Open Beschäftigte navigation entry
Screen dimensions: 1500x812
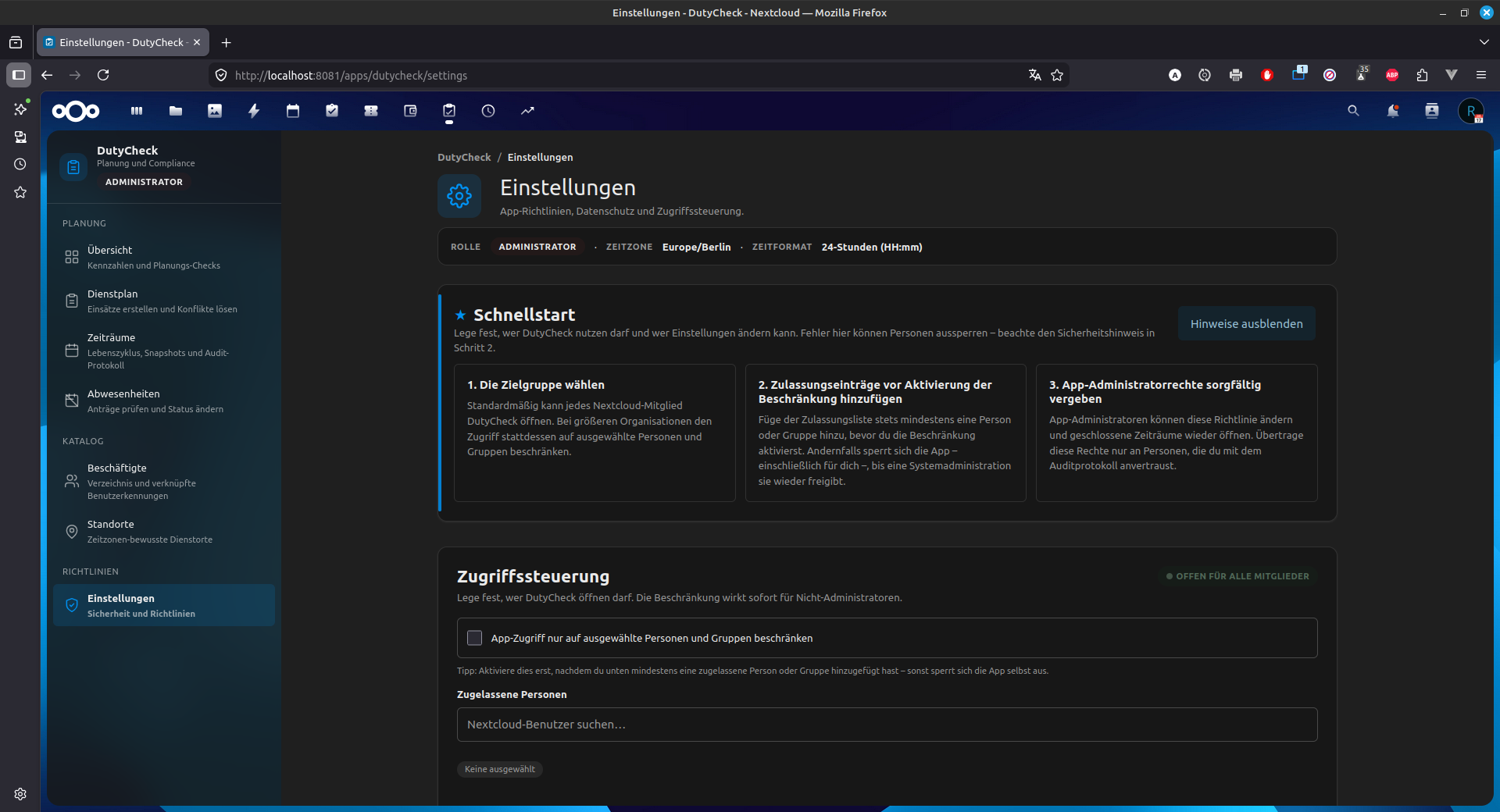164,481
